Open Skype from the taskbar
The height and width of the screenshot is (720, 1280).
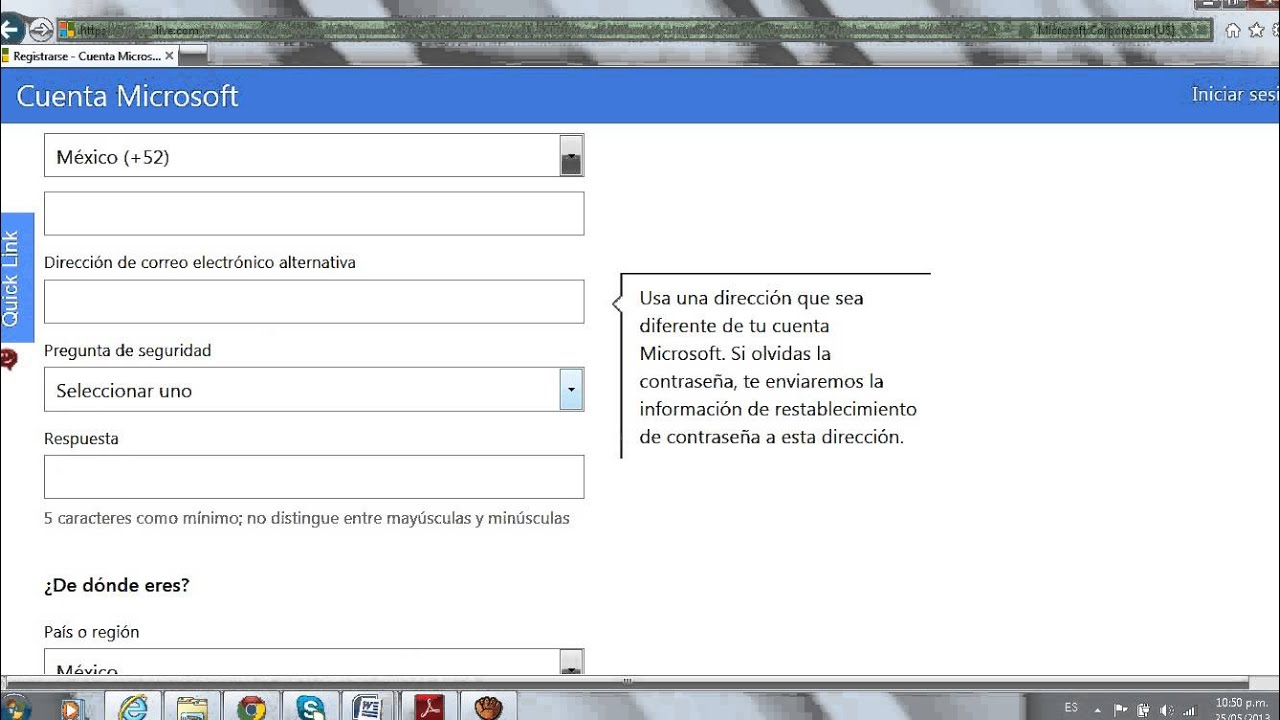click(x=311, y=707)
